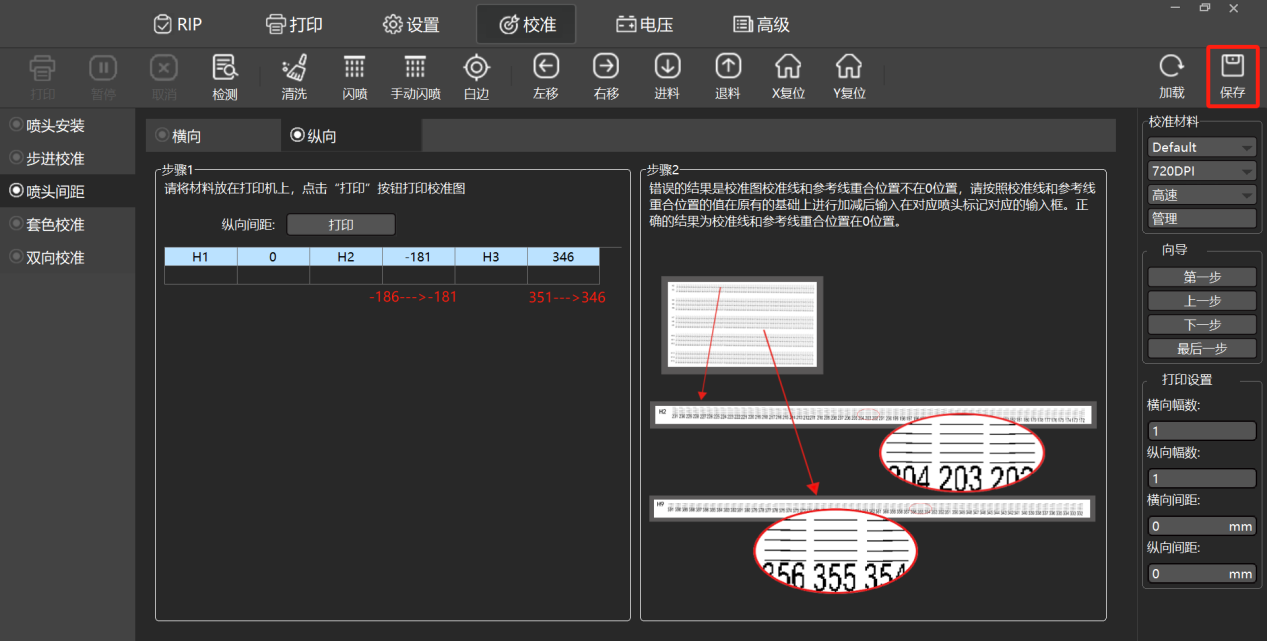This screenshot has height=641, width=1267.
Task: Click the 白边 margin target icon
Action: 476,68
